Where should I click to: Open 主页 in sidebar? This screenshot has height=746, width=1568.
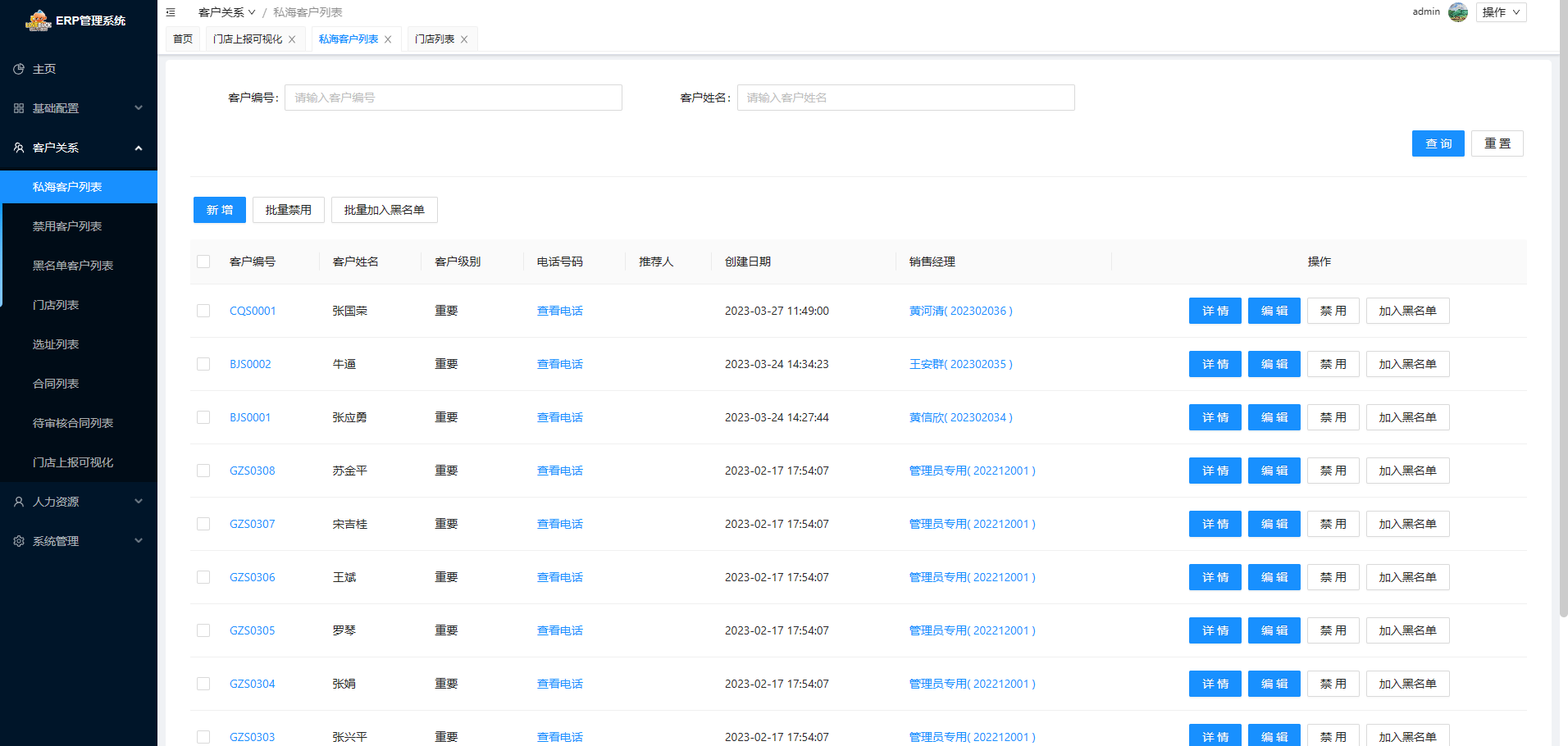(x=79, y=69)
